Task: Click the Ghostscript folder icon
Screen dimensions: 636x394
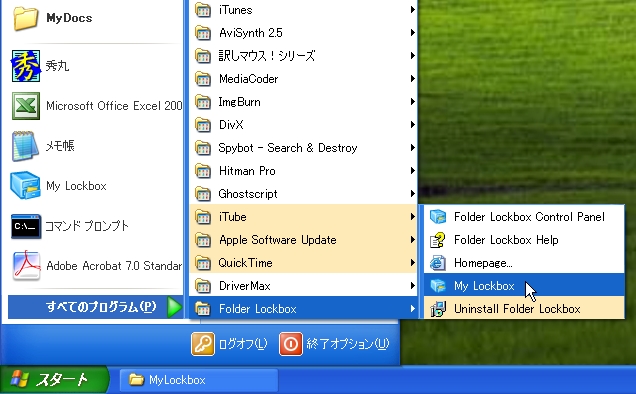Action: [203, 194]
